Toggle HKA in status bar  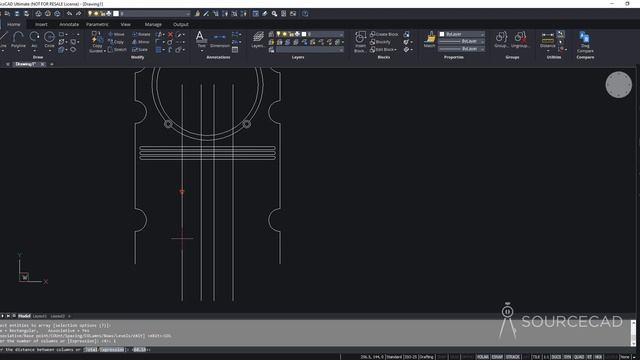(598, 357)
